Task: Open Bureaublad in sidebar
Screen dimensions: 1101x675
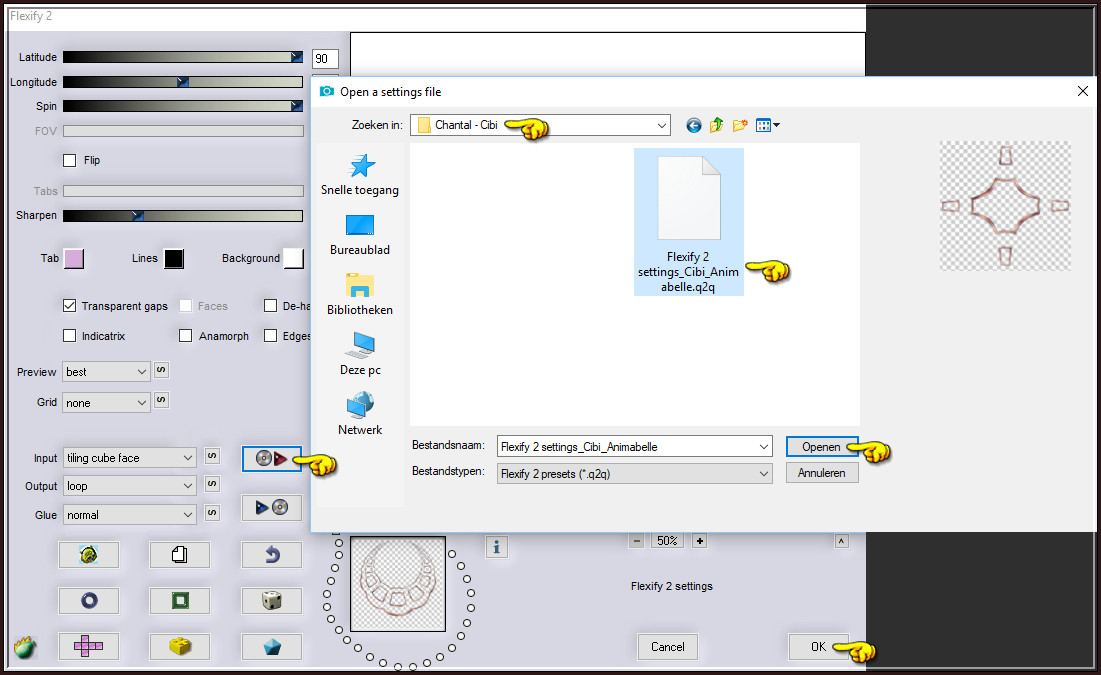Action: [x=360, y=235]
